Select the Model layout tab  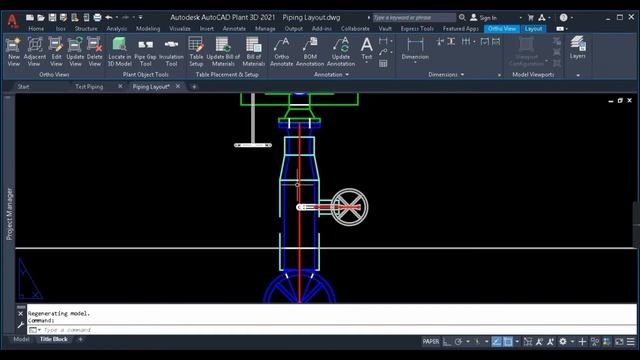point(21,339)
